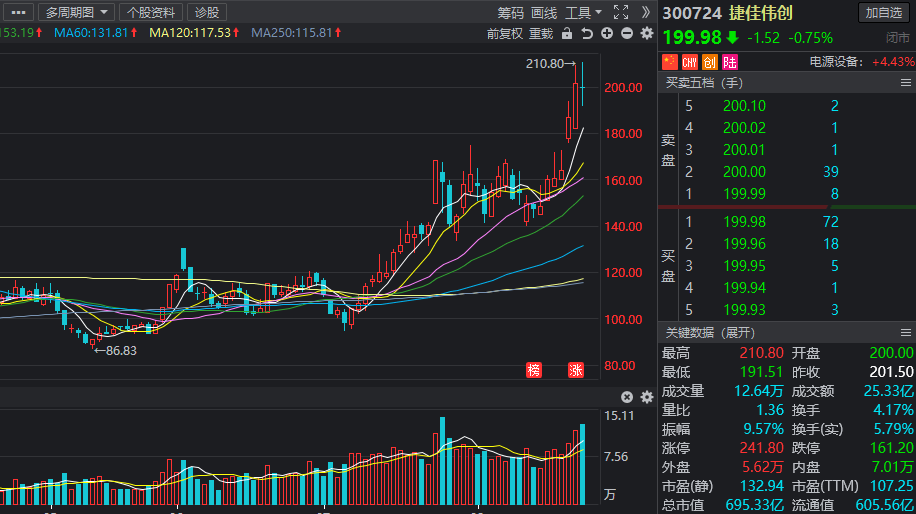Screen dimensions: 916x514
Task: Click the 市盈(静) 132.94 value
Action: tap(761, 486)
